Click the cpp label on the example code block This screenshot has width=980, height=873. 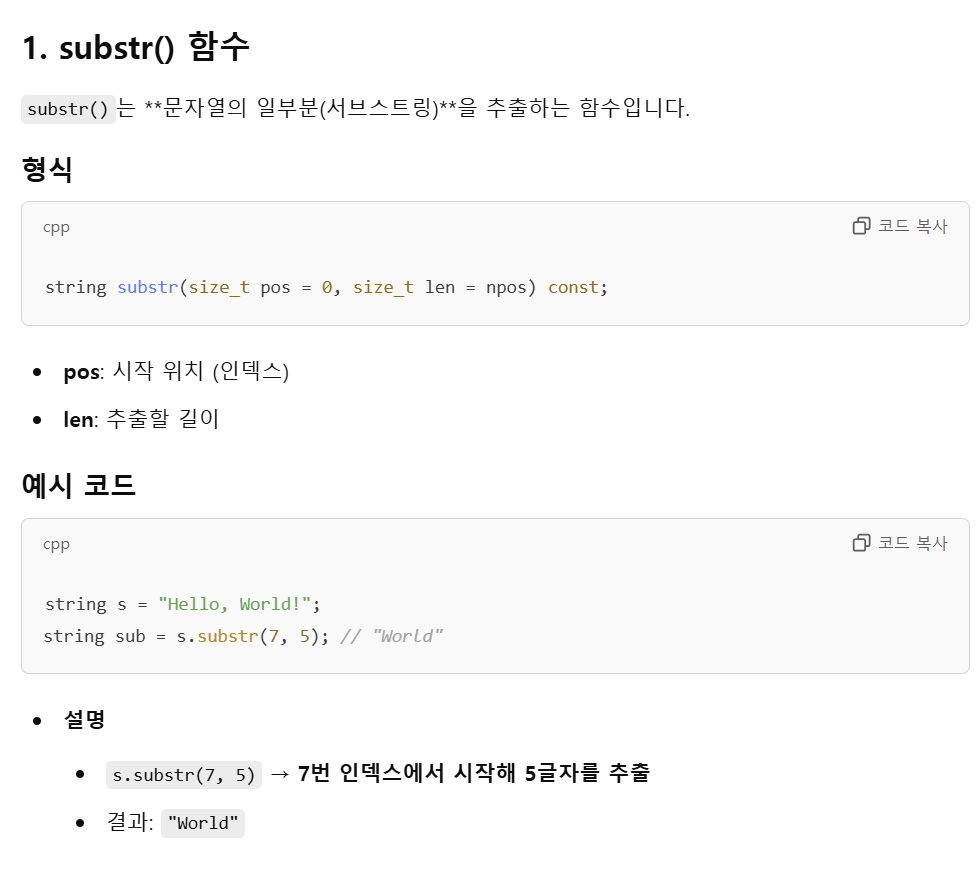coord(56,544)
